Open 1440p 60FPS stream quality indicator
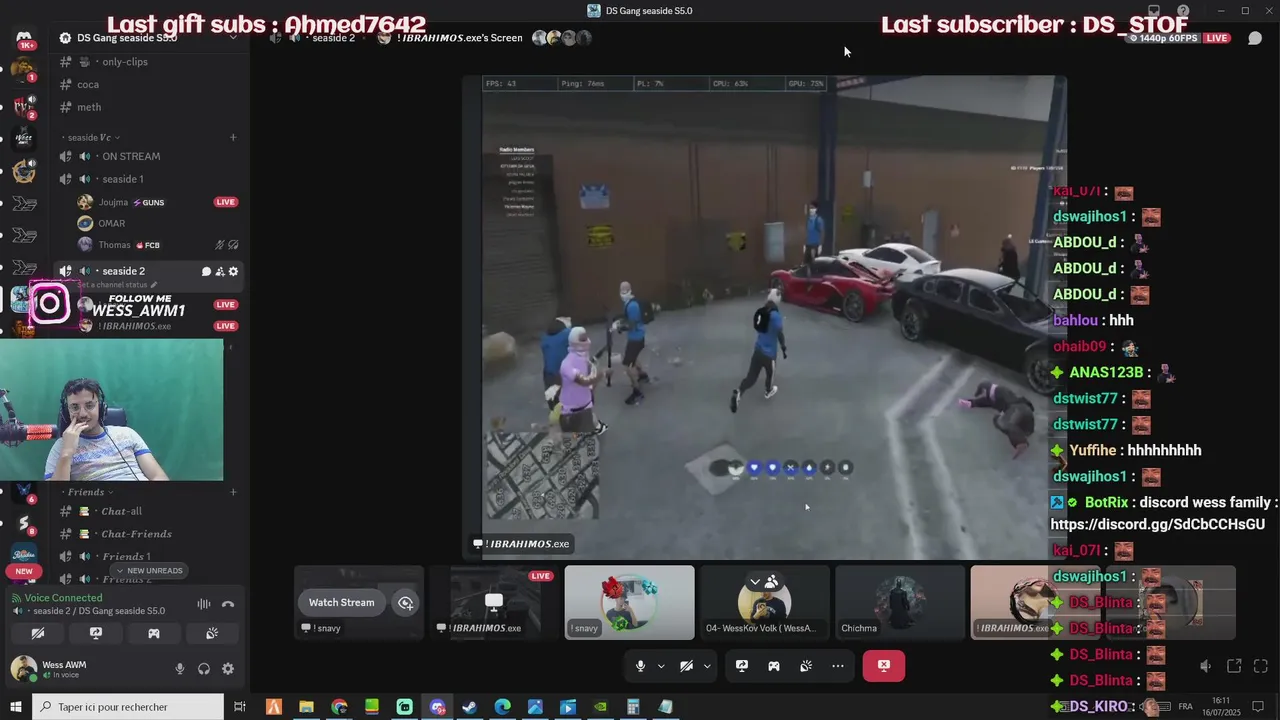The image size is (1280, 720). click(x=1165, y=38)
